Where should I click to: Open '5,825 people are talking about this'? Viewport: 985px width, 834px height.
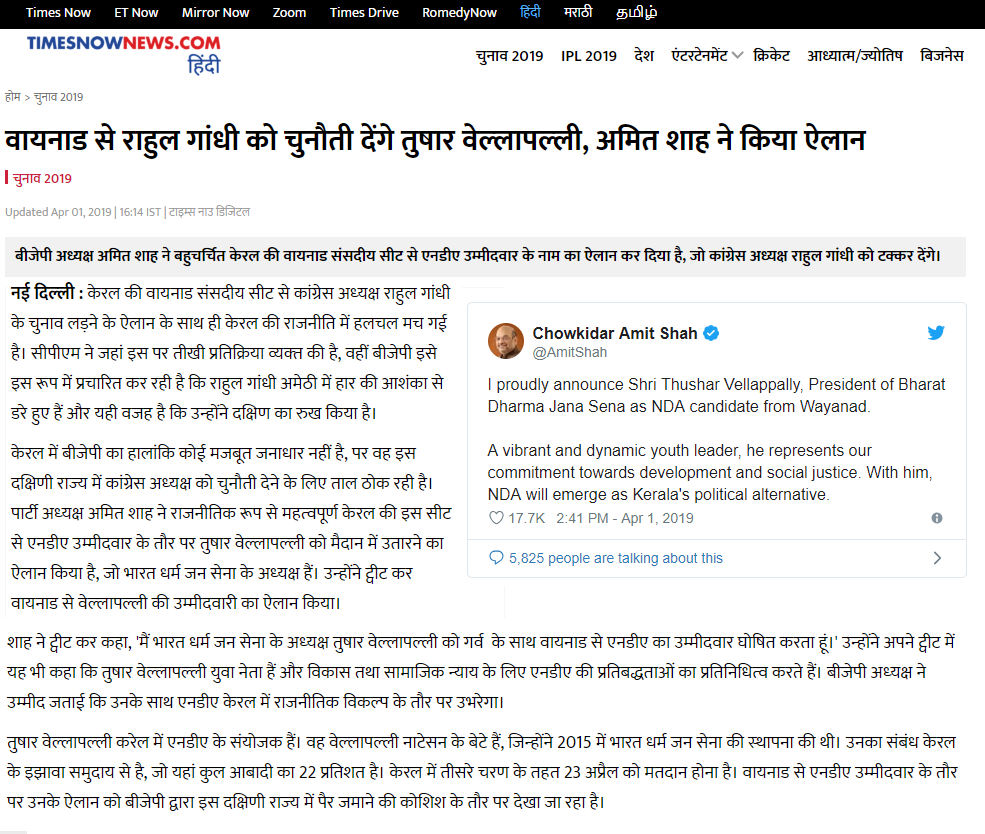pos(616,558)
